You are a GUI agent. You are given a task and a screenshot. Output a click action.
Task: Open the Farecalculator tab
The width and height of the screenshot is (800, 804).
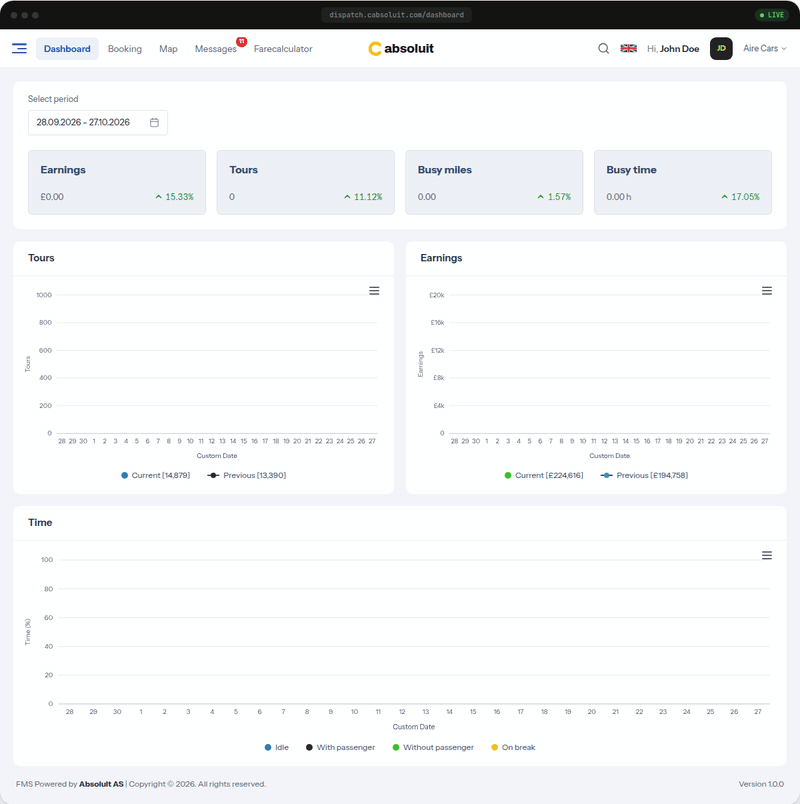click(x=283, y=49)
